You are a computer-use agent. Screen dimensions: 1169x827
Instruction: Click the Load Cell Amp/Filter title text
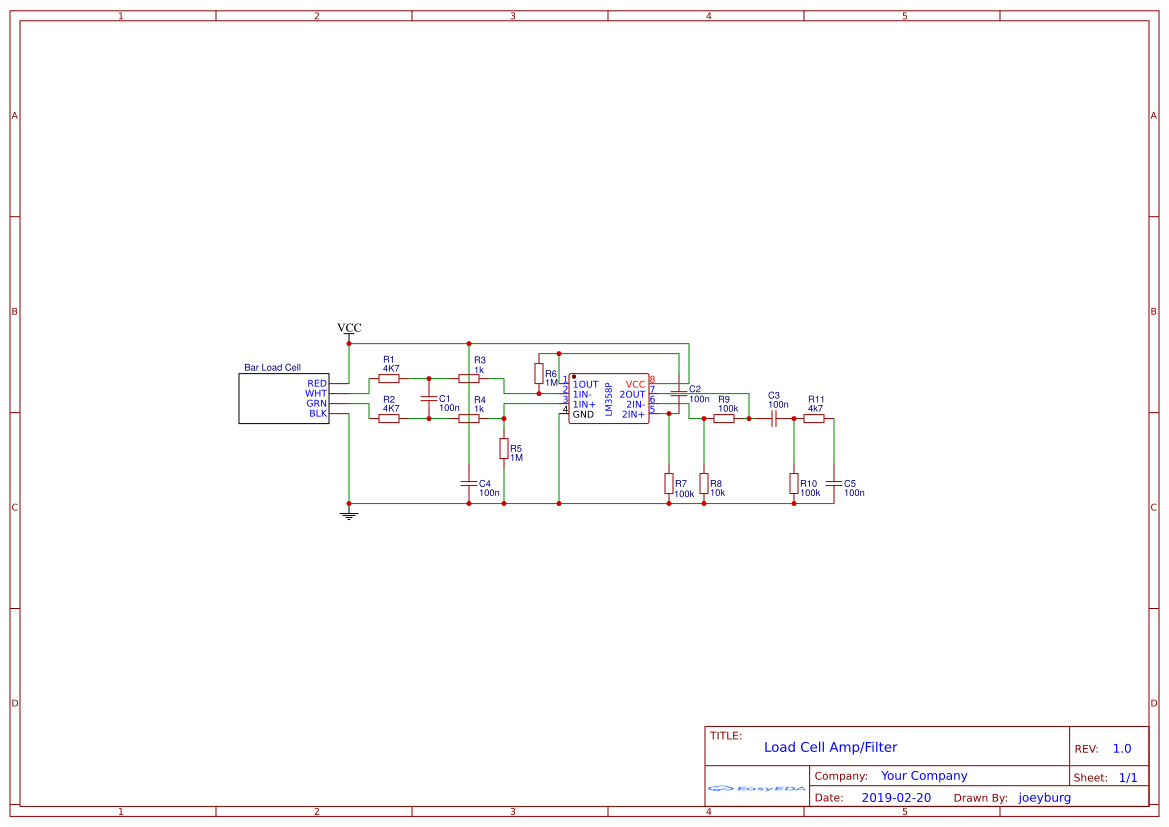pos(831,747)
